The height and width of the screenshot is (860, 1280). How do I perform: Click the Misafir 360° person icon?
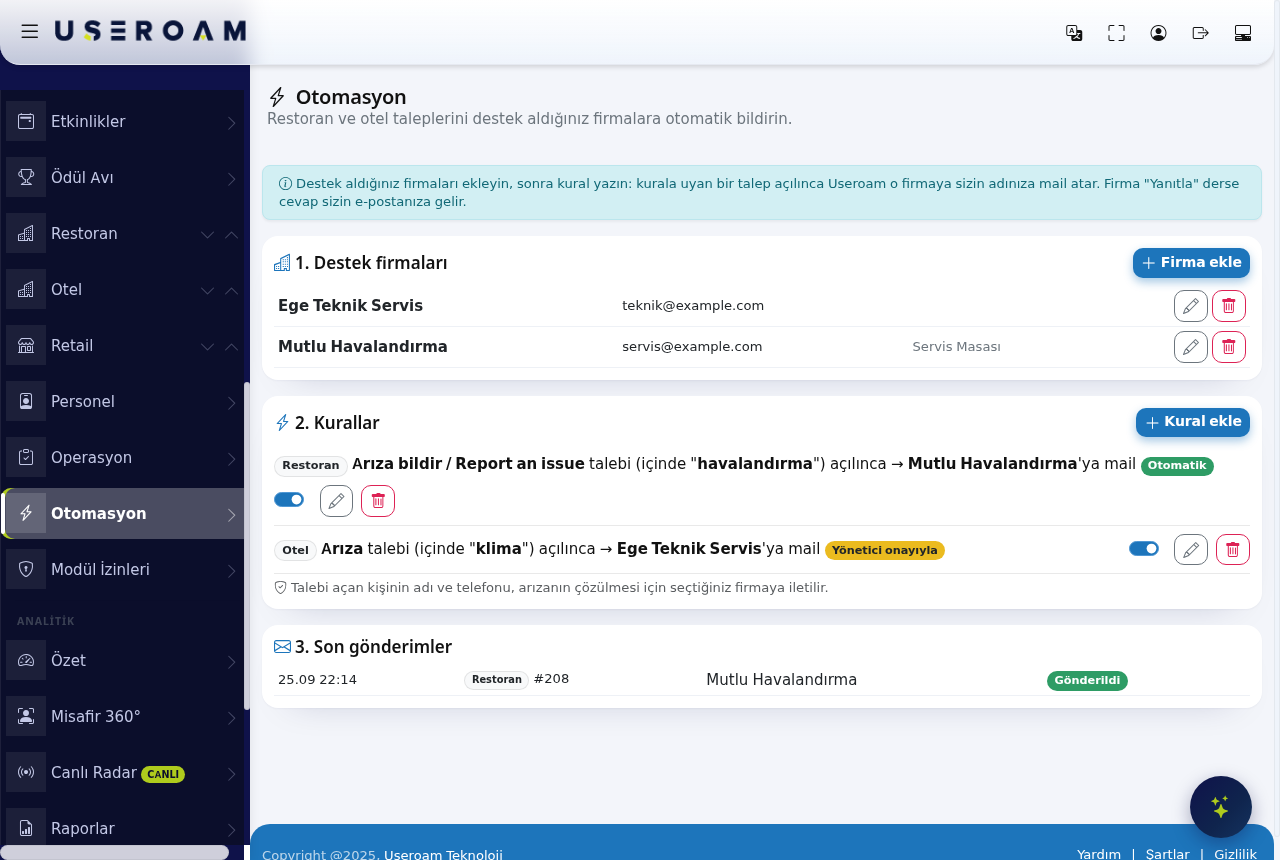(26, 717)
